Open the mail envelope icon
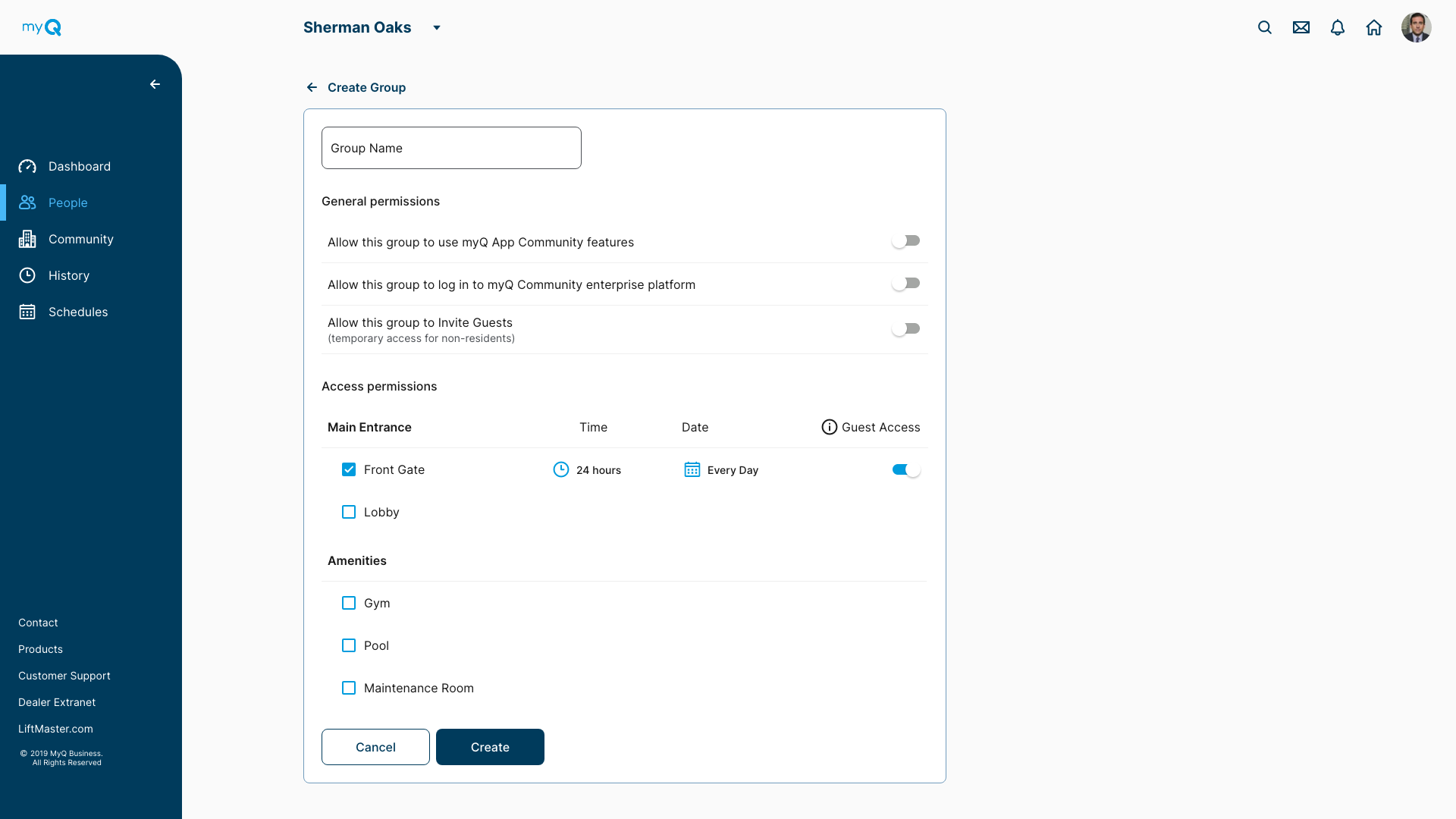1456x819 pixels. pyautogui.click(x=1301, y=27)
